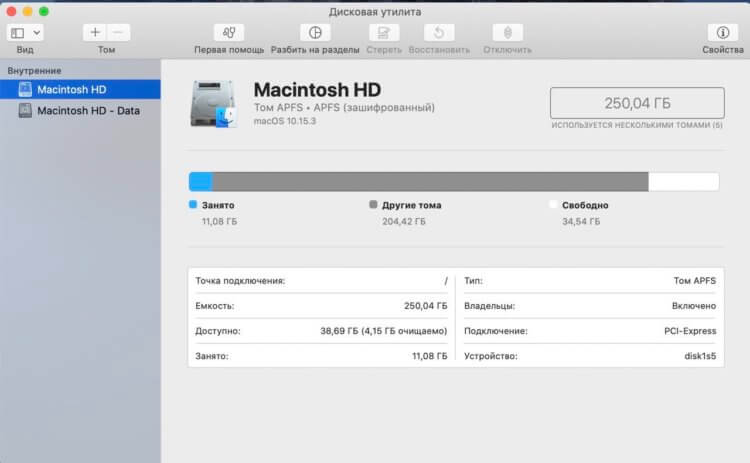
Task: Click the macOS 10.15.3 version text
Action: click(285, 121)
